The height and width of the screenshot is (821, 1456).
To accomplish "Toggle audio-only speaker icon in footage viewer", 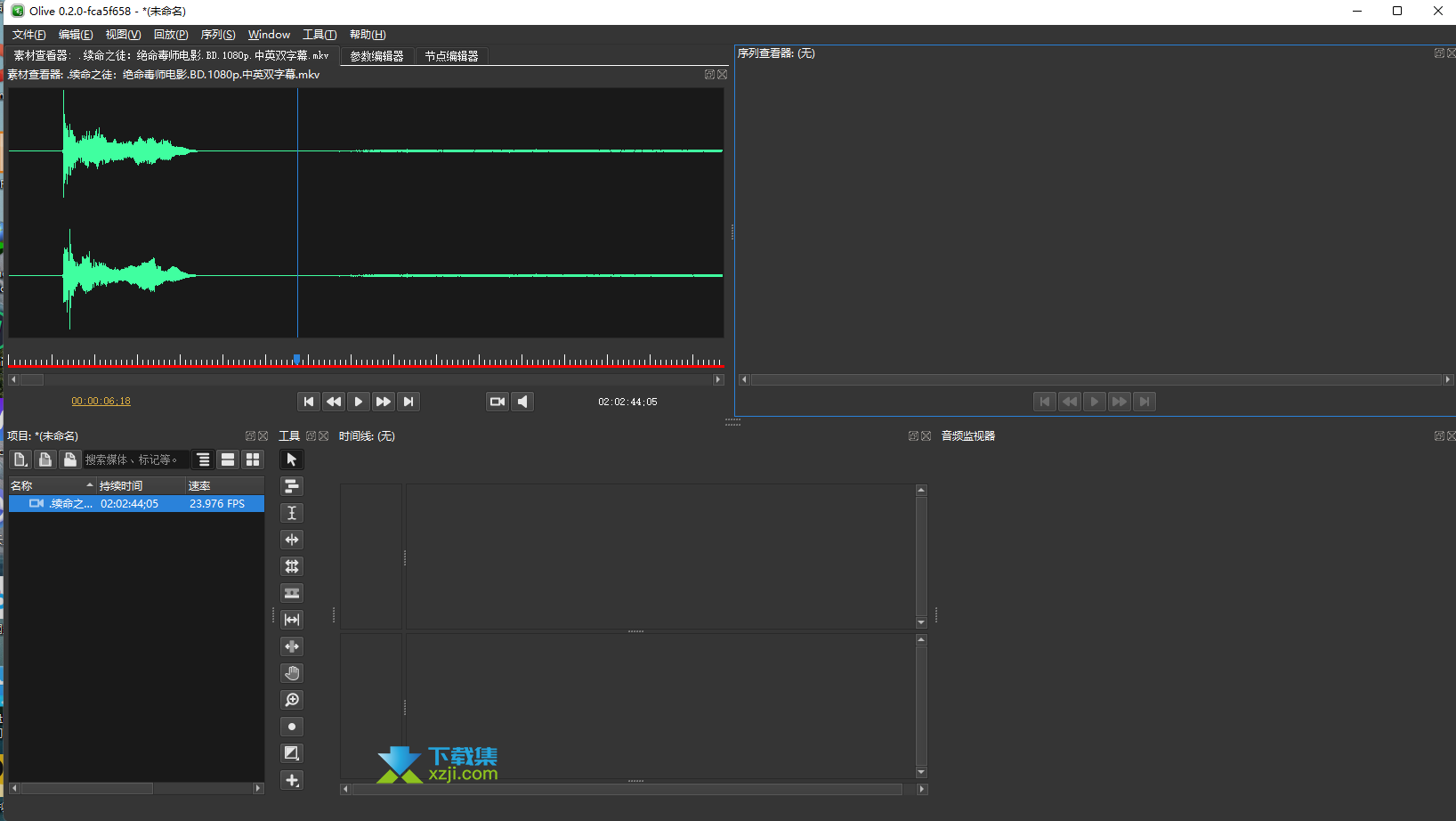I will pos(522,402).
